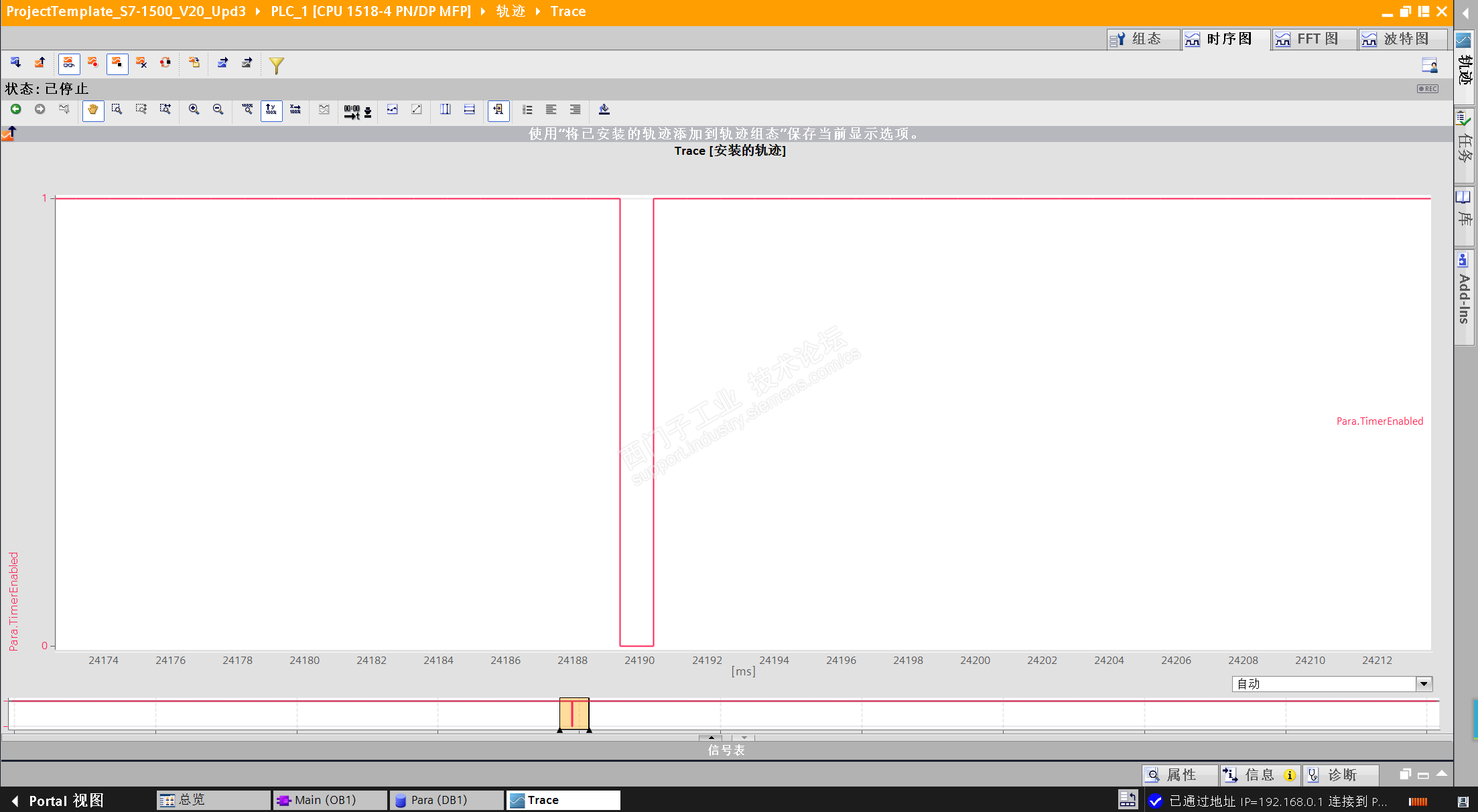1478x812 pixels.
Task: Click the export trace download icon
Action: click(x=604, y=109)
